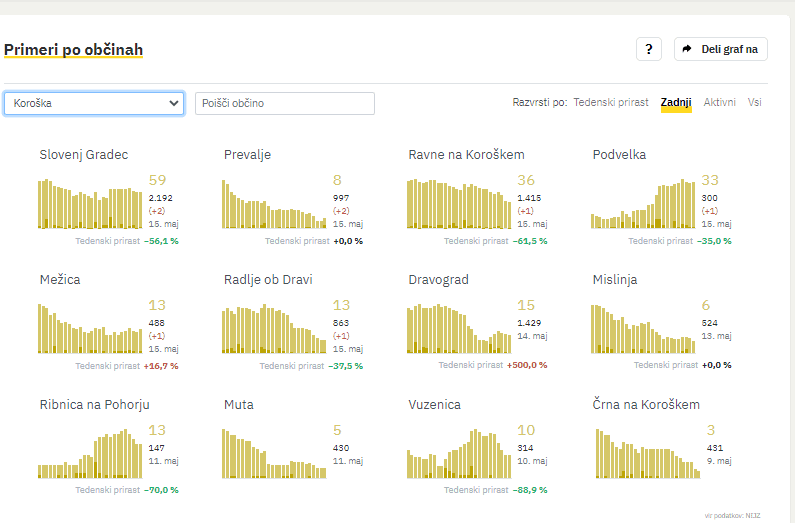Image resolution: width=795 pixels, height=523 pixels.
Task: Open the Mežica municipality title
Action: [59, 280]
